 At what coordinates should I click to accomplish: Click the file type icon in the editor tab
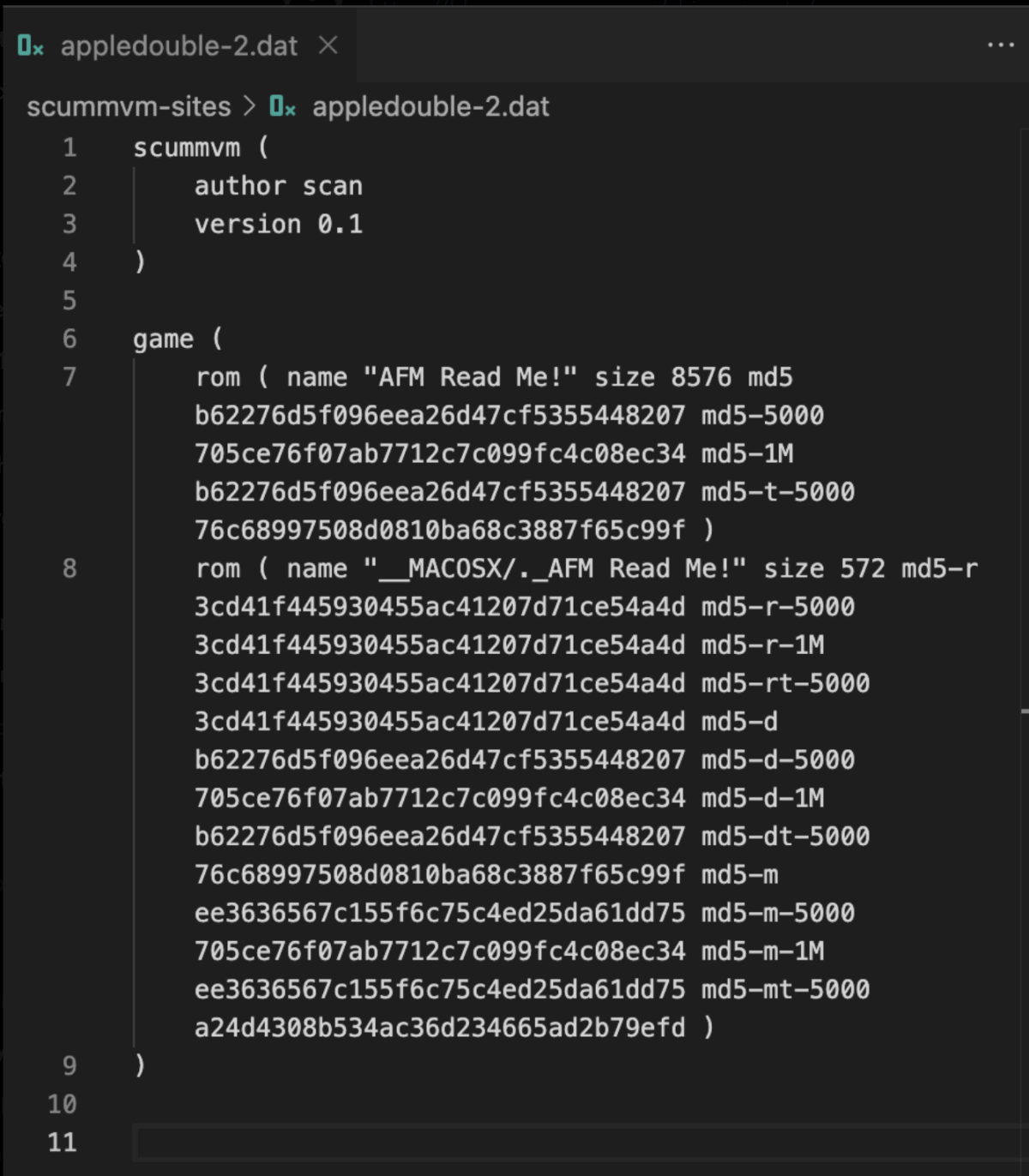click(30, 45)
